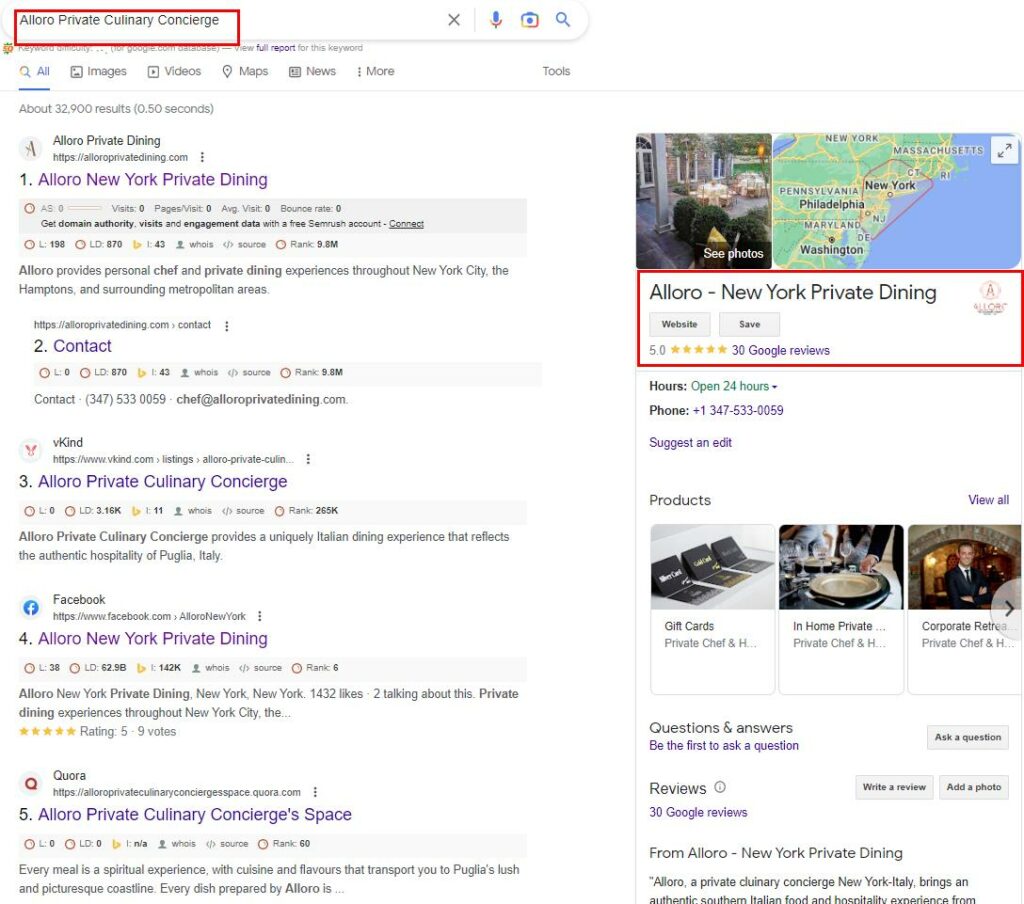Expand the map with the fullscreen icon
This screenshot has height=904, width=1024.
pyautogui.click(x=1003, y=151)
